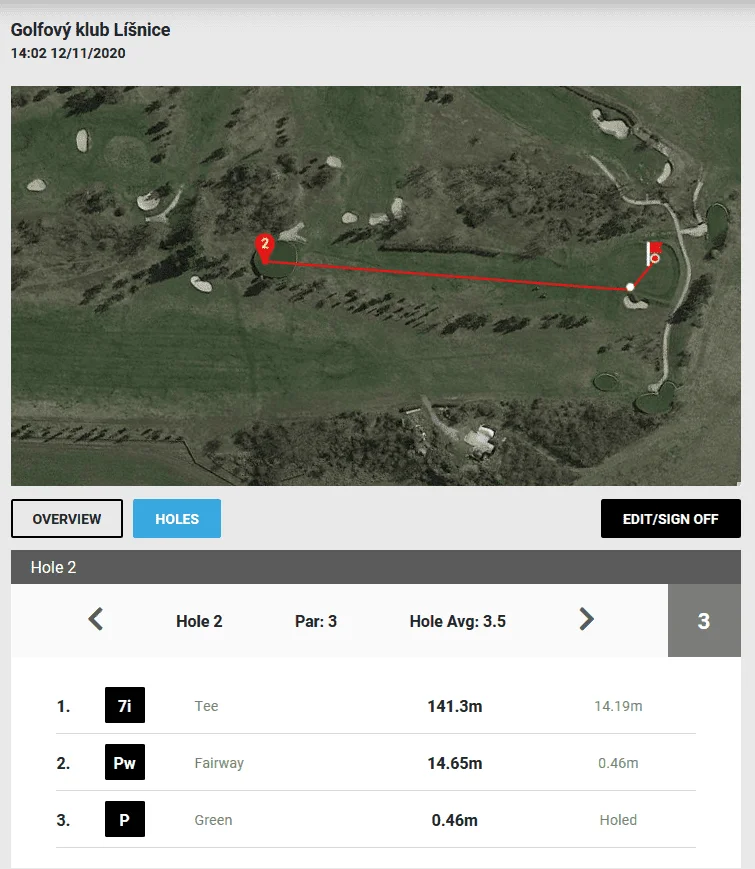
Task: Select the Tee shot row 141.3m distance
Action: (455, 706)
